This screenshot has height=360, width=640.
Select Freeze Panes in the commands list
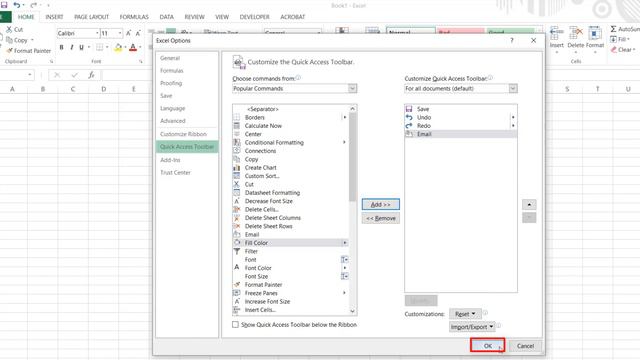click(291, 293)
